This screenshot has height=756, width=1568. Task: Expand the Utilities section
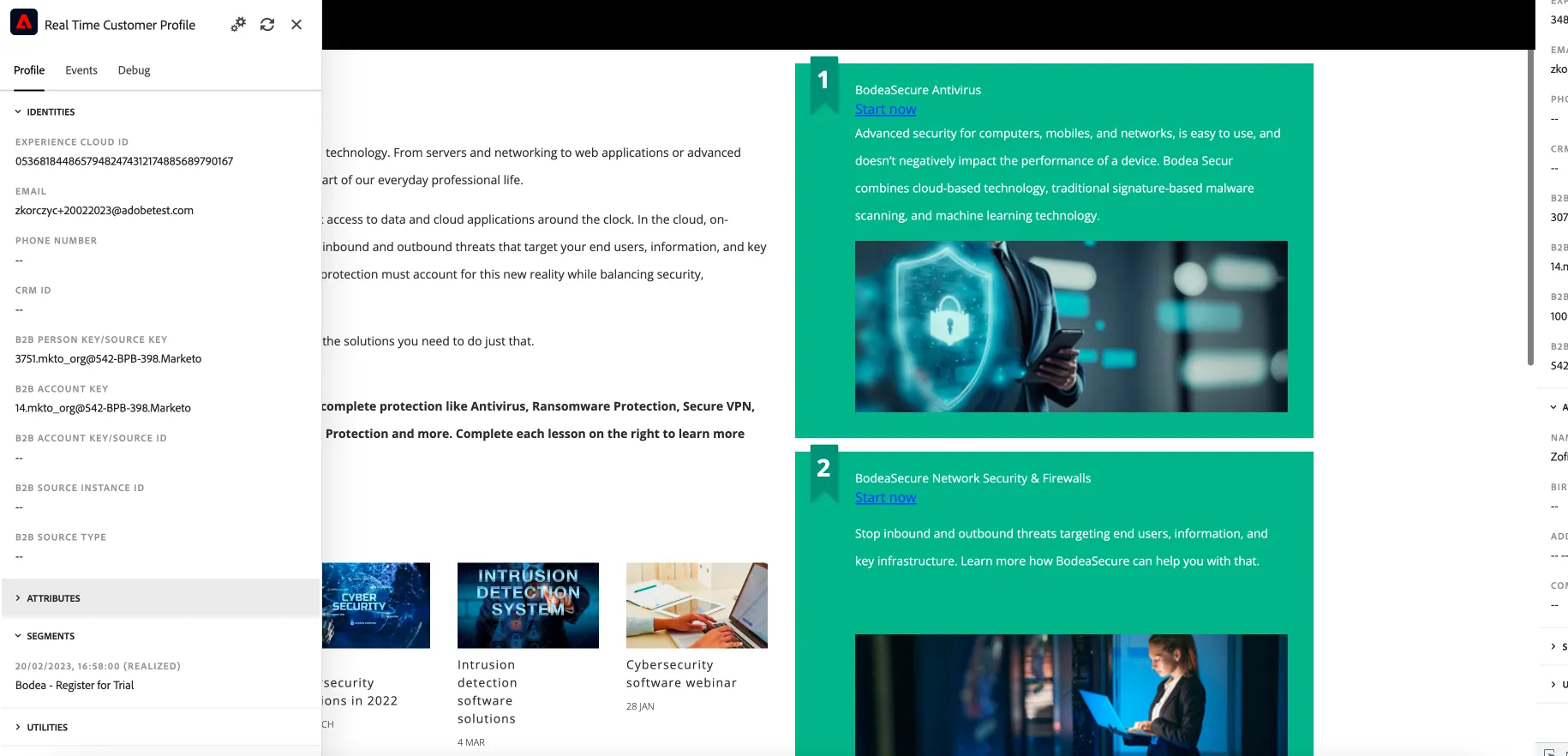tap(160, 727)
